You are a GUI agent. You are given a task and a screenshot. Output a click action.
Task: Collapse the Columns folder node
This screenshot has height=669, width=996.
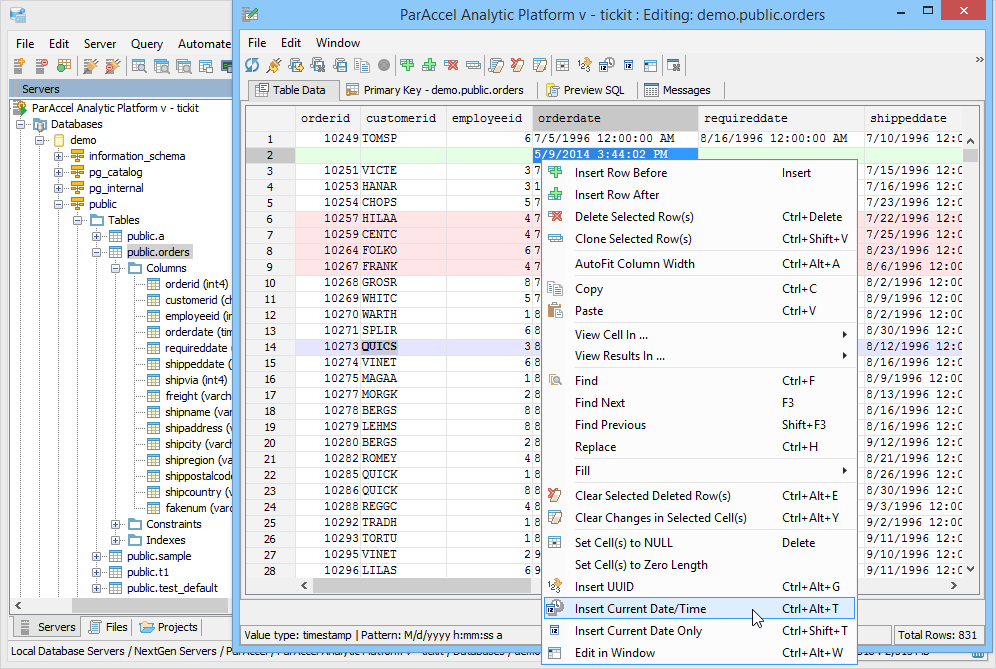(116, 268)
